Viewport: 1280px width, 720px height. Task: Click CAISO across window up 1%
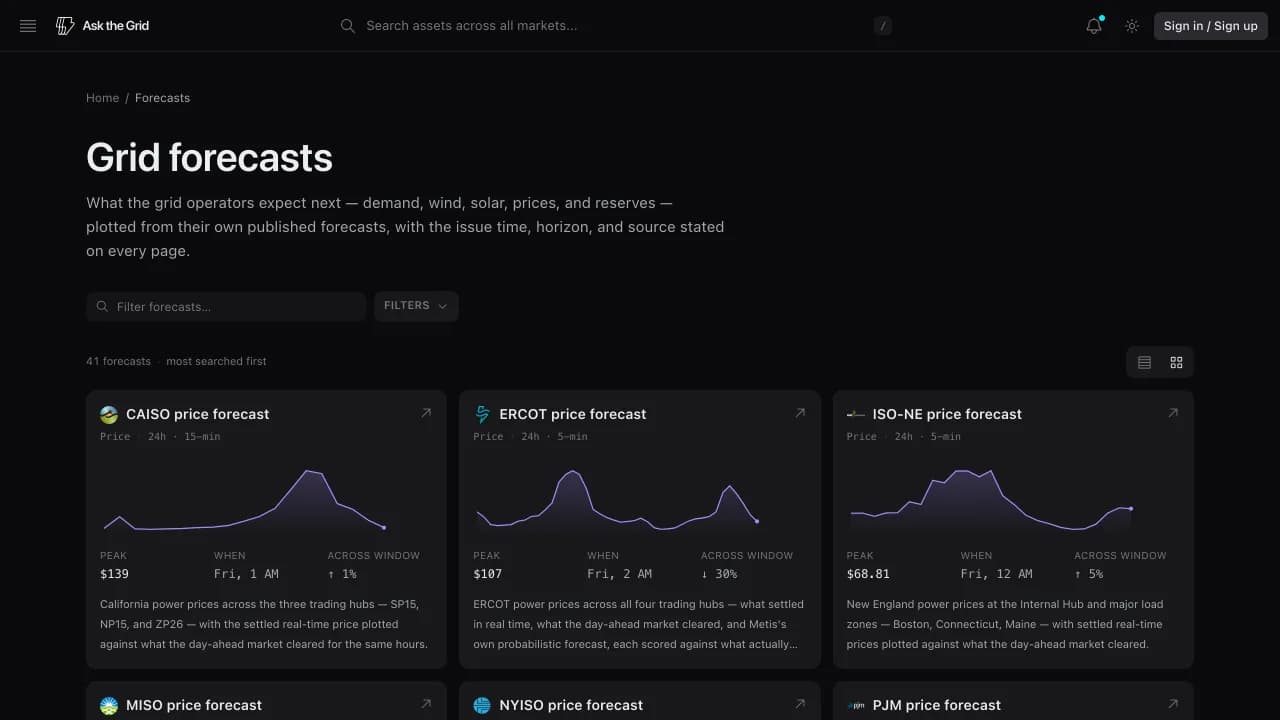tap(342, 574)
